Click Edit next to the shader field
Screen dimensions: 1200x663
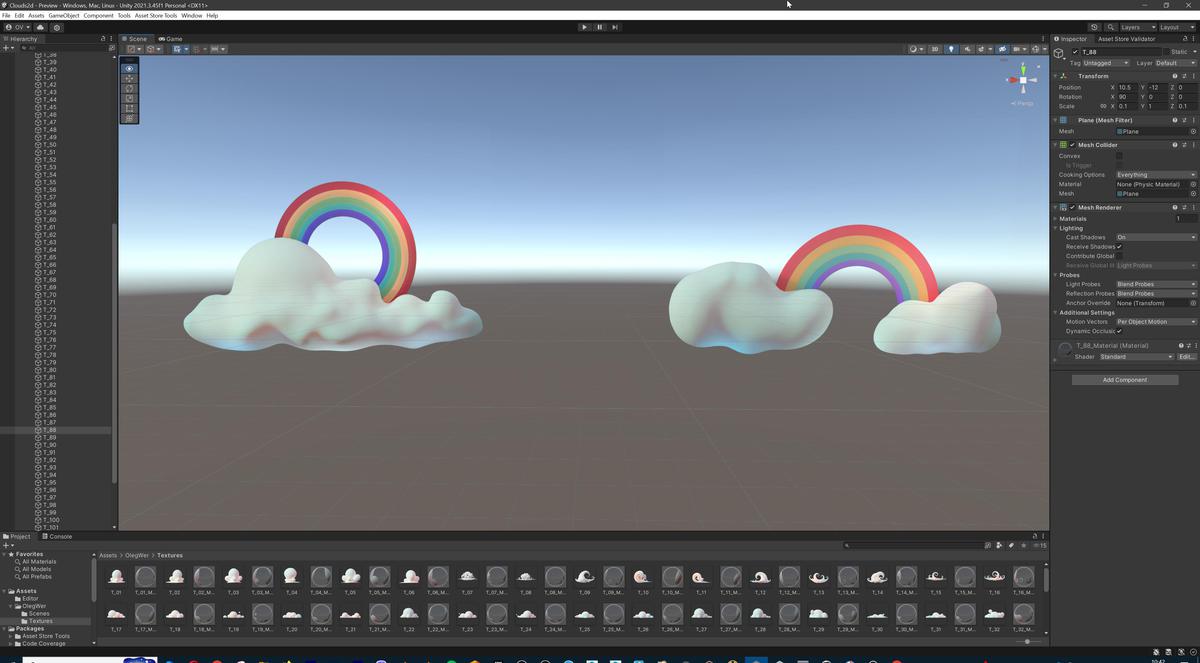(1186, 356)
